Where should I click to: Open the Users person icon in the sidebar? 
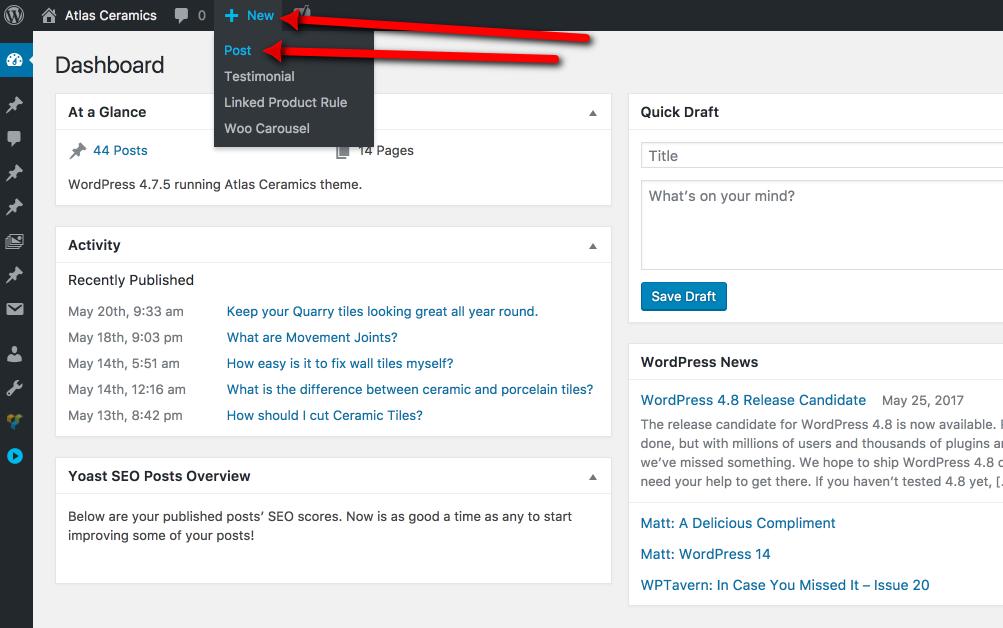(x=15, y=354)
